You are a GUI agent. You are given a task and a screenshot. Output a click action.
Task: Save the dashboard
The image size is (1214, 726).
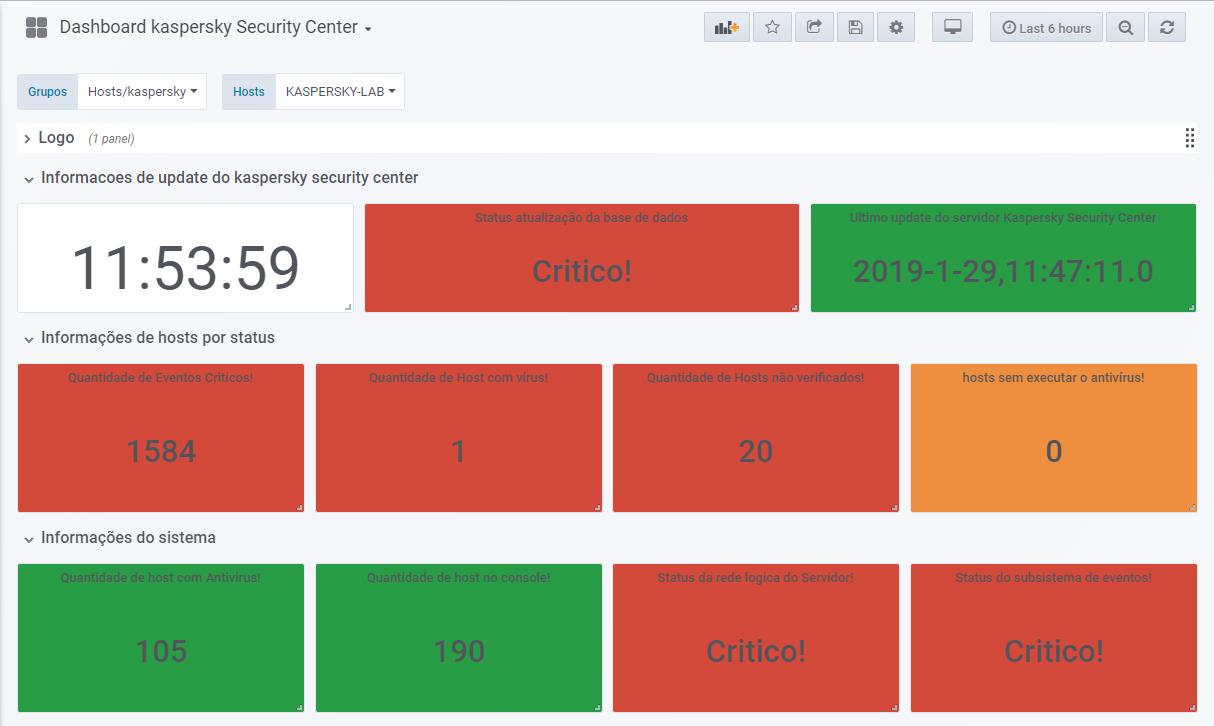(855, 28)
